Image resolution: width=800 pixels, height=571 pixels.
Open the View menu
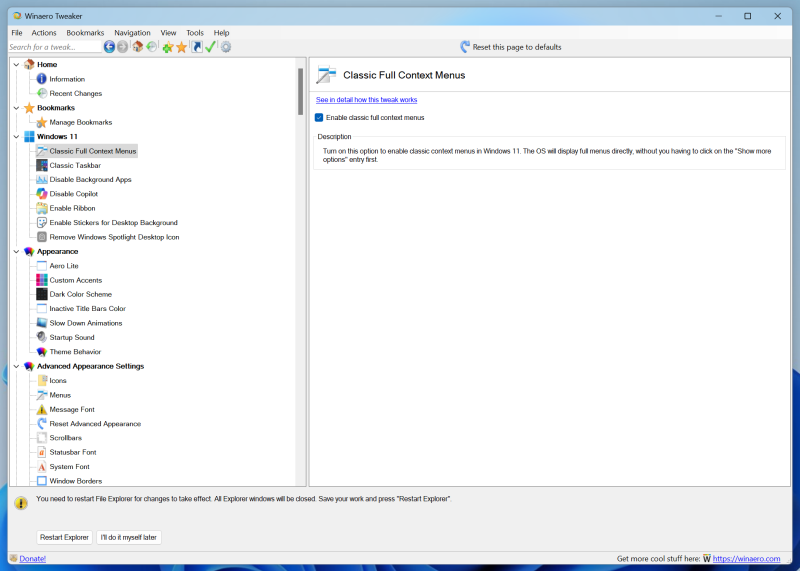[168, 33]
